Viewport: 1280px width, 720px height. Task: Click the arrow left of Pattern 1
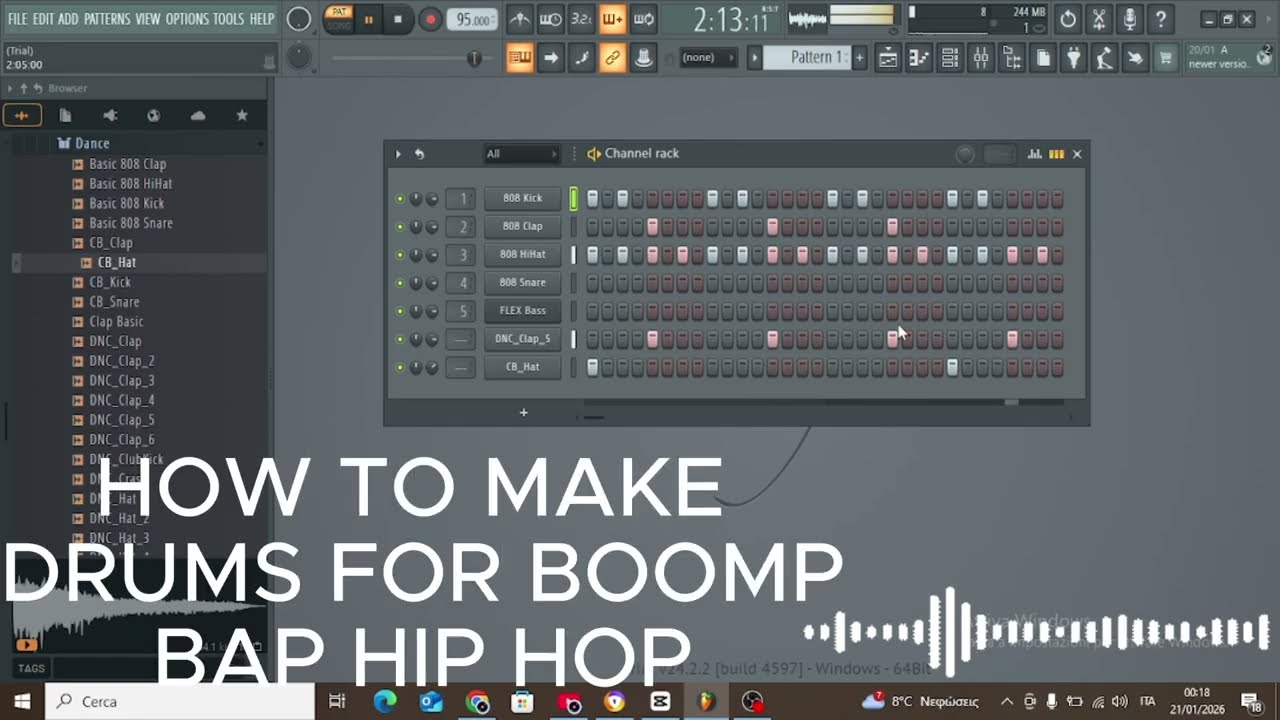pyautogui.click(x=755, y=58)
